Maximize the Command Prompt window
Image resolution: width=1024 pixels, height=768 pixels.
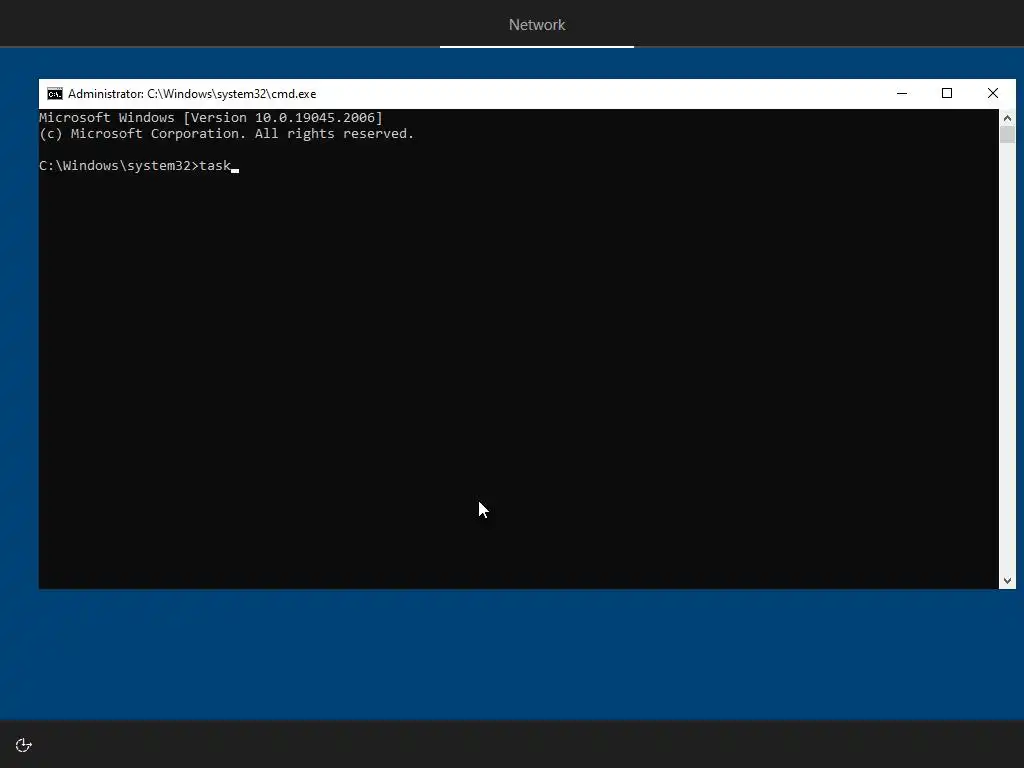(x=947, y=93)
